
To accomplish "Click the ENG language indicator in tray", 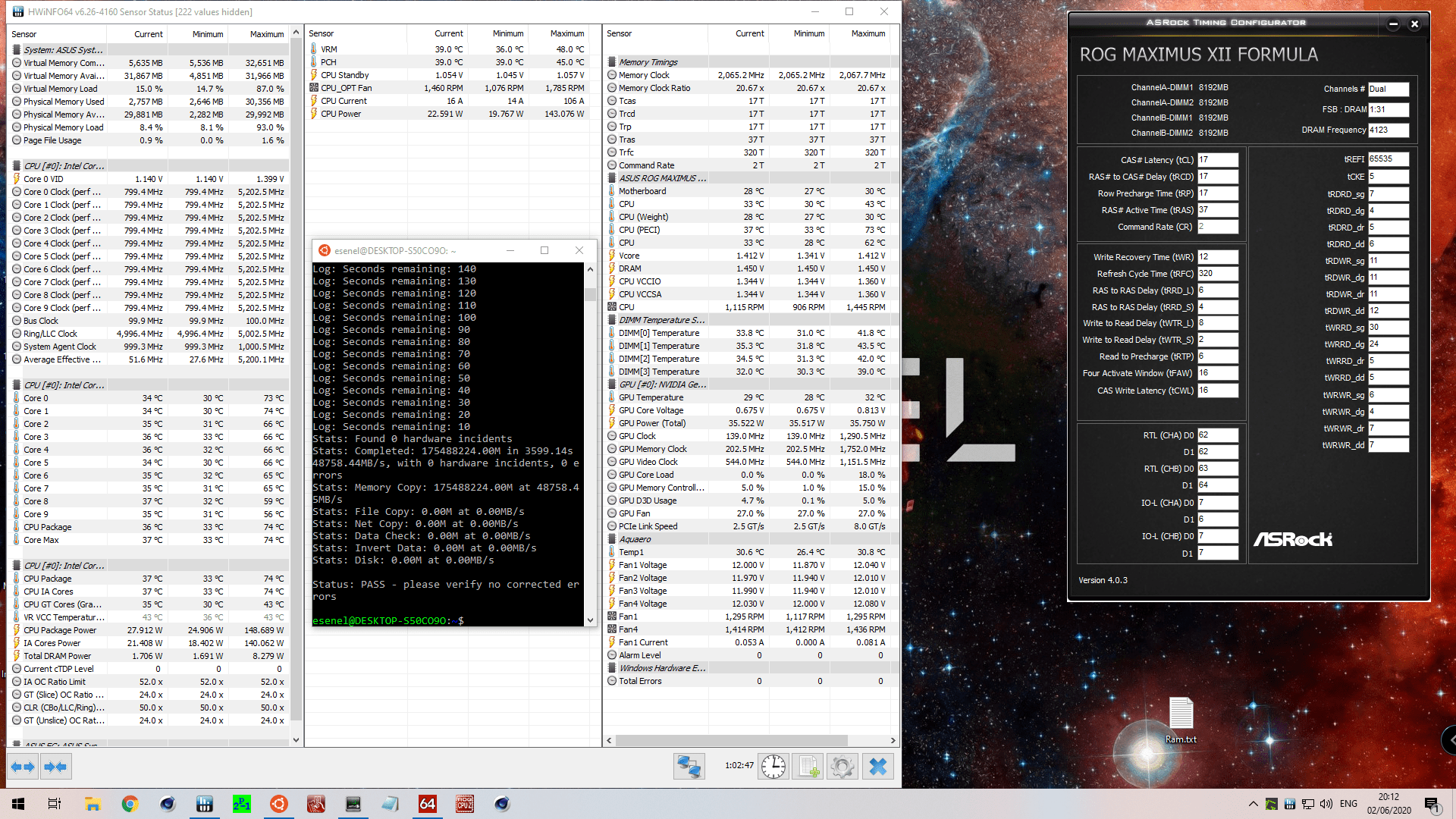I will pyautogui.click(x=1348, y=804).
